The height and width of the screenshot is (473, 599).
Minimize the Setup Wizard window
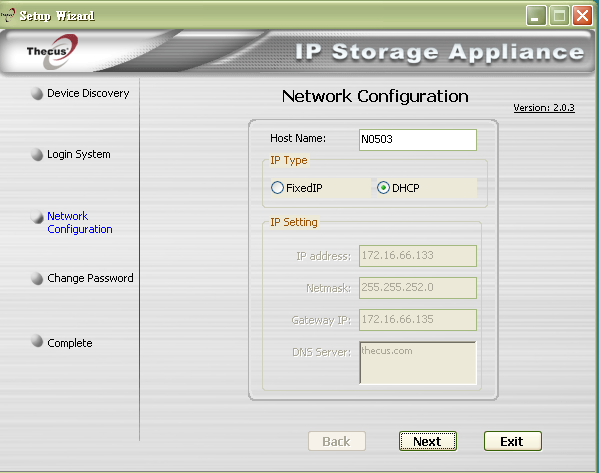tap(536, 16)
